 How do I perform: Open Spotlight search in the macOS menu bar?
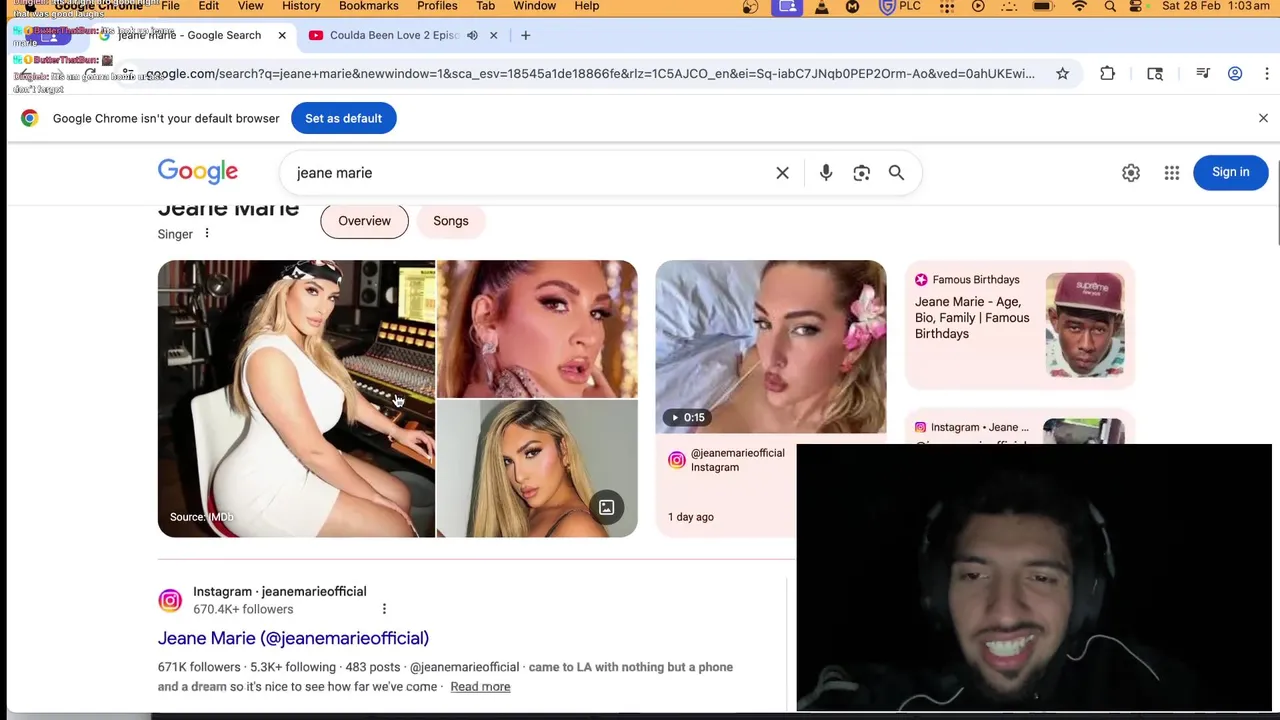pos(1110,6)
